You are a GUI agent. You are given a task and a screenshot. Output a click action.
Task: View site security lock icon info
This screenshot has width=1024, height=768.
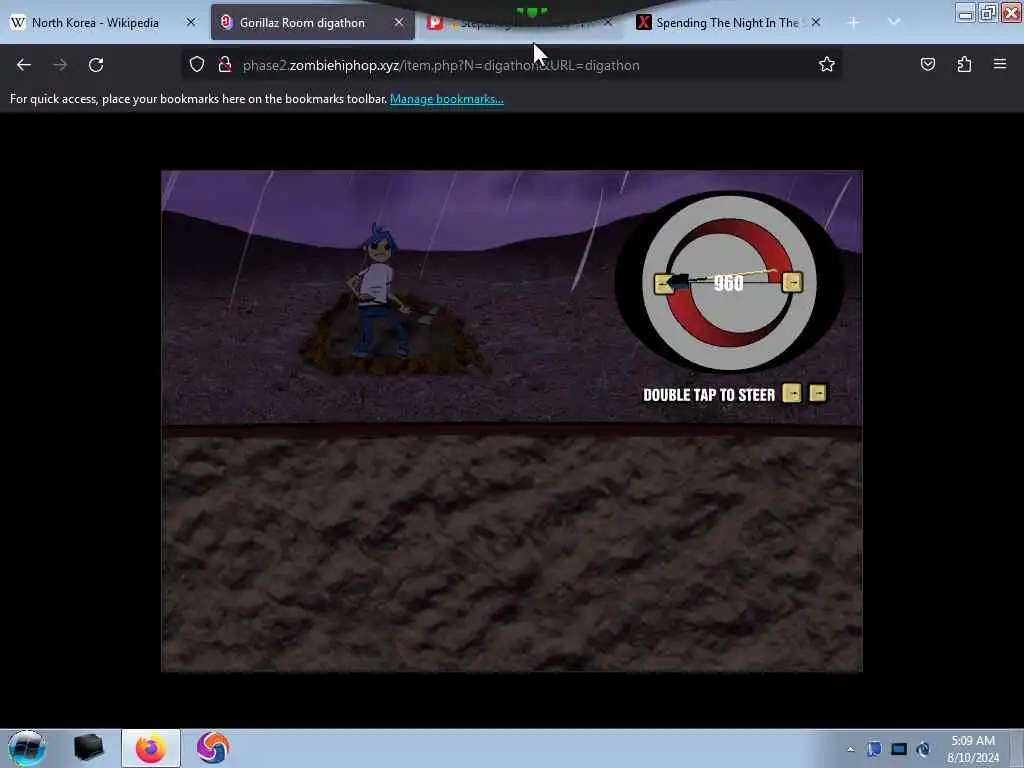tap(225, 65)
